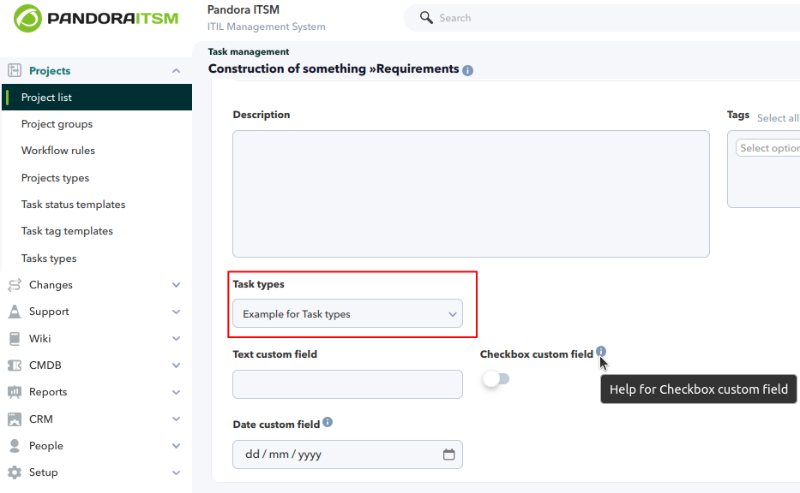Click the Checkbox custom field help icon
Screen dimensions: 800x493
[x=601, y=351]
